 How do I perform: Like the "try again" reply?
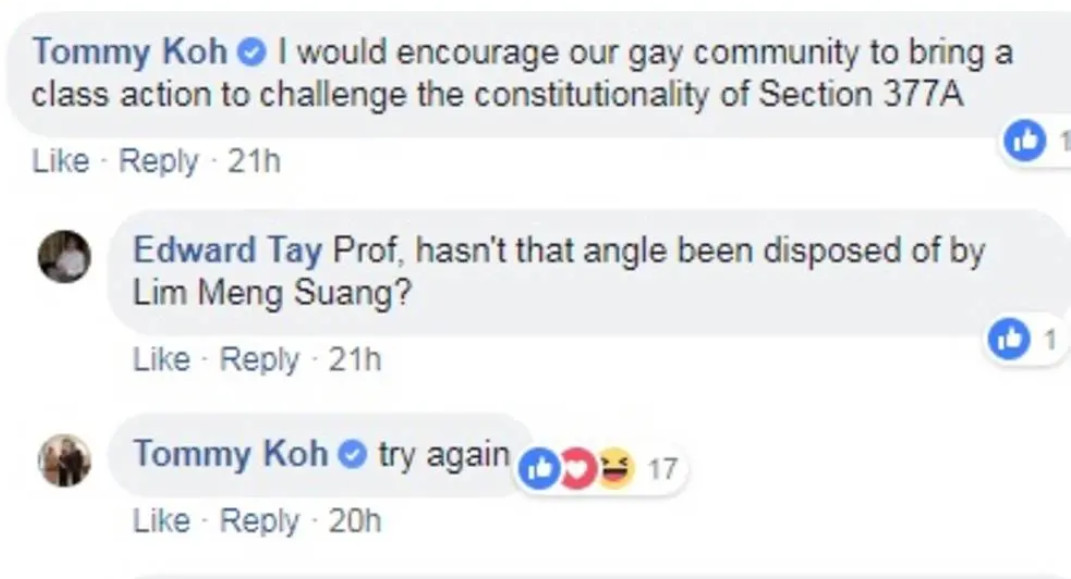[161, 521]
